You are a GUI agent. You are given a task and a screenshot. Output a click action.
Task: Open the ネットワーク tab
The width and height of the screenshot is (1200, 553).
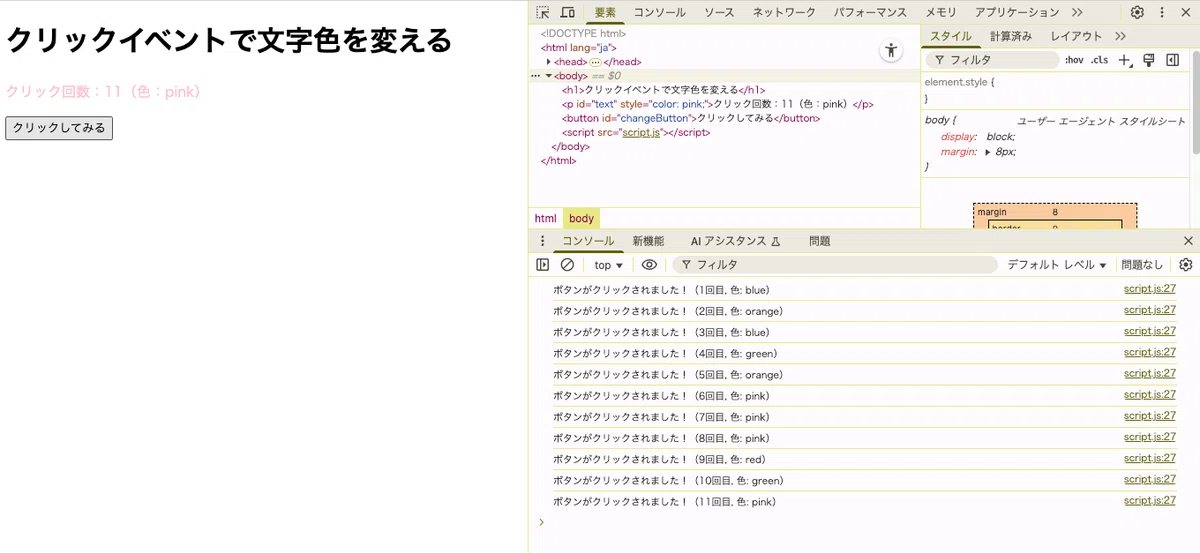(784, 12)
